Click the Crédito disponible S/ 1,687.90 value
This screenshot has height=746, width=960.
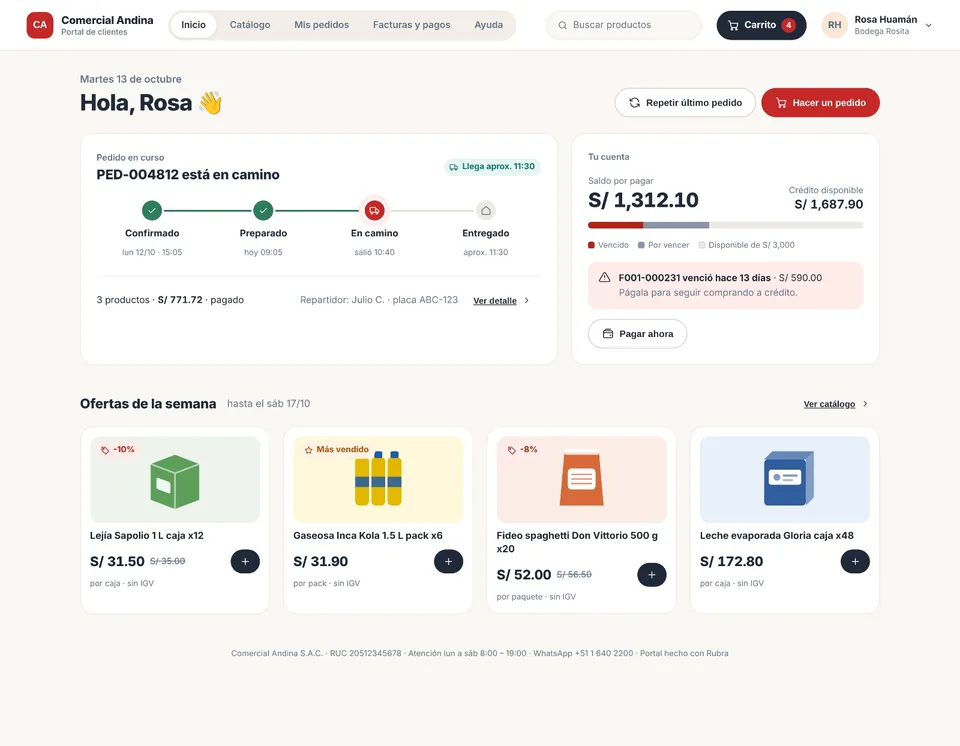click(x=828, y=205)
